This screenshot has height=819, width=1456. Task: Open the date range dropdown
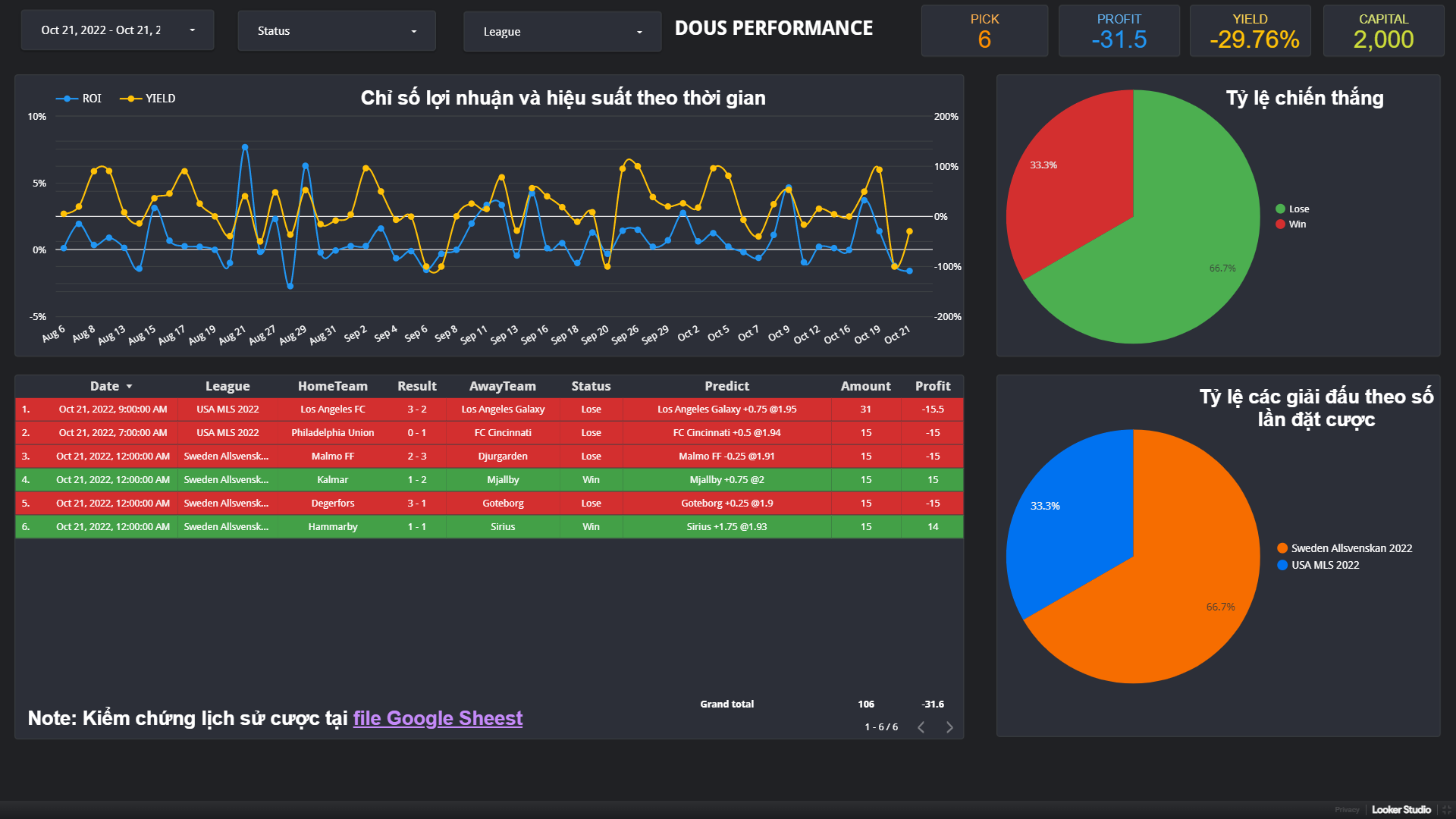118,30
